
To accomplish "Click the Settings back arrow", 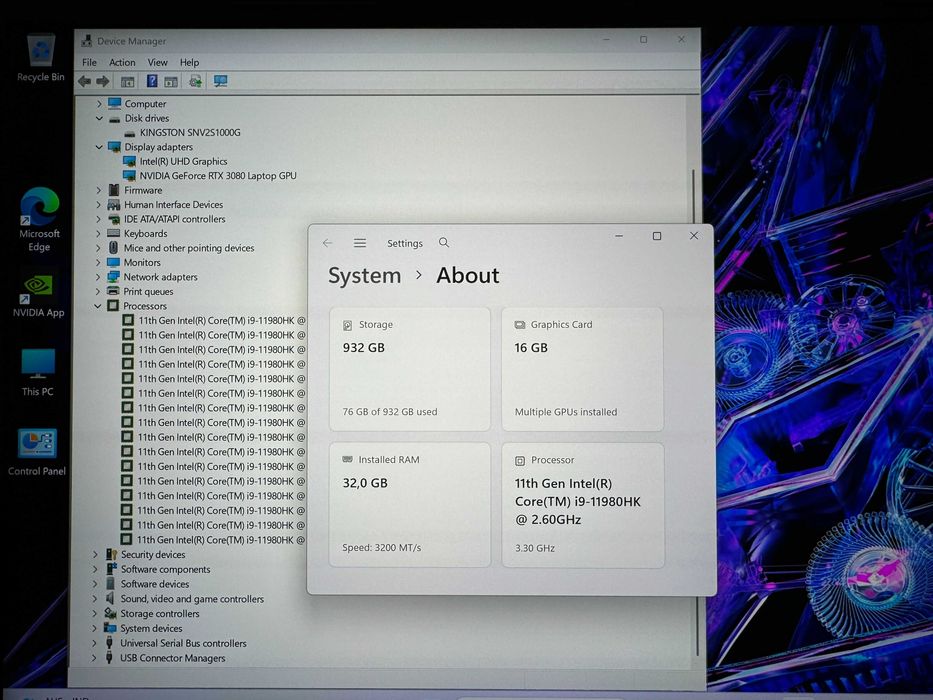I will (327, 243).
